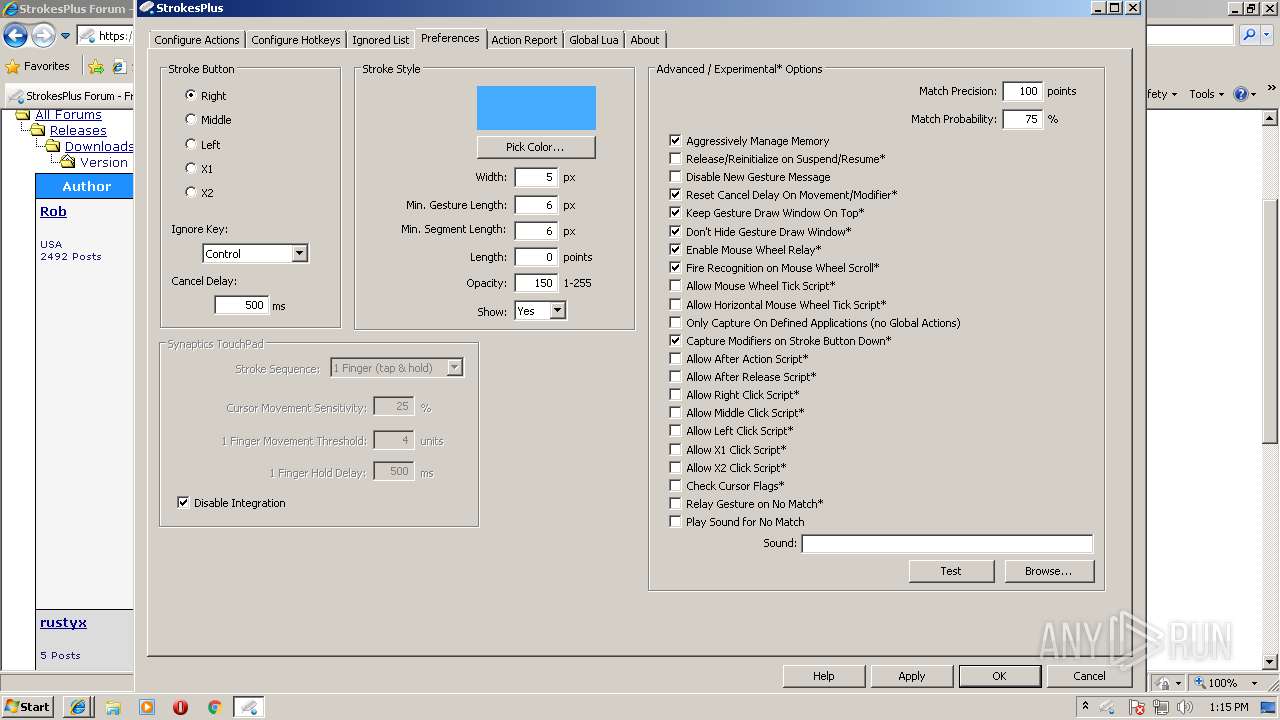Open the Tools menu dropdown in Internet Explorer
The image size is (1280, 720).
(1207, 94)
